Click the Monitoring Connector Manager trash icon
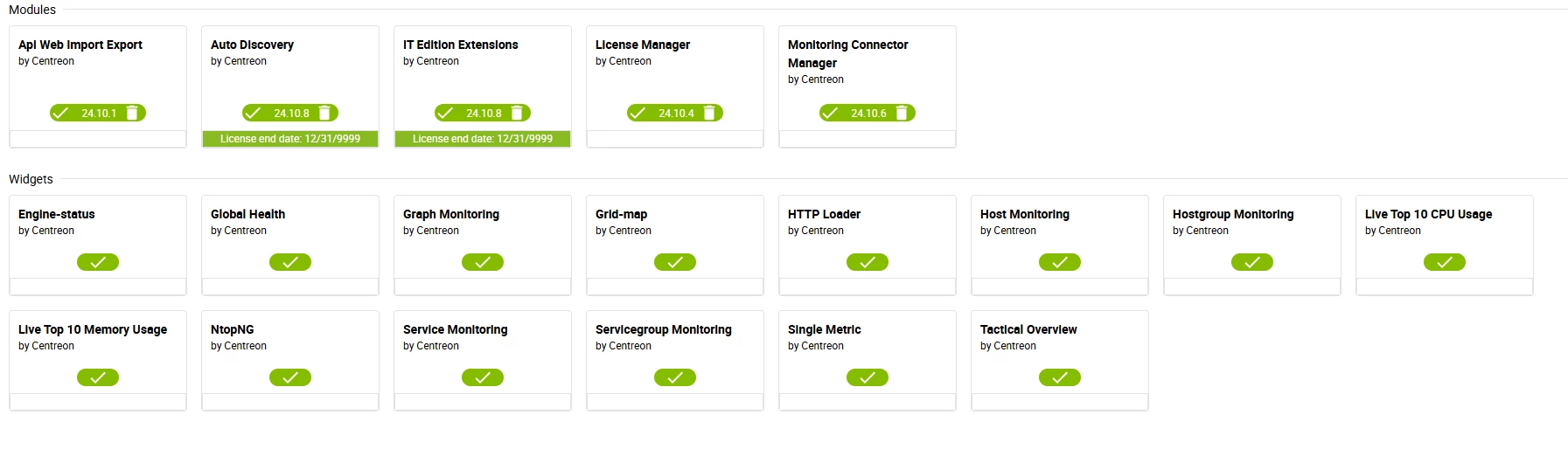 (902, 113)
